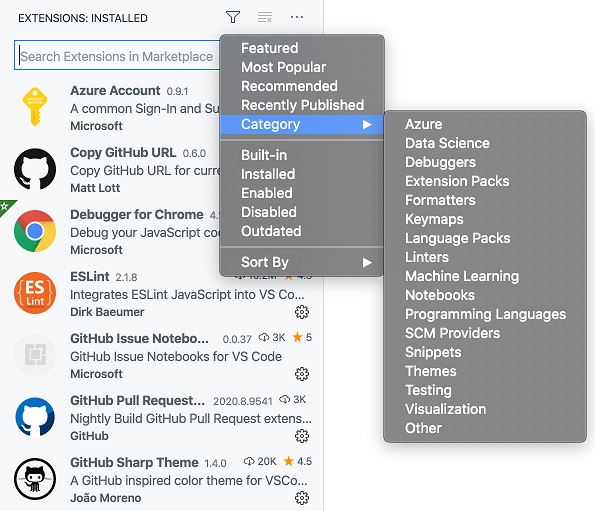The image size is (595, 511).
Task: Open GitHub Pull Request manage gear icon
Action: [x=302, y=436]
